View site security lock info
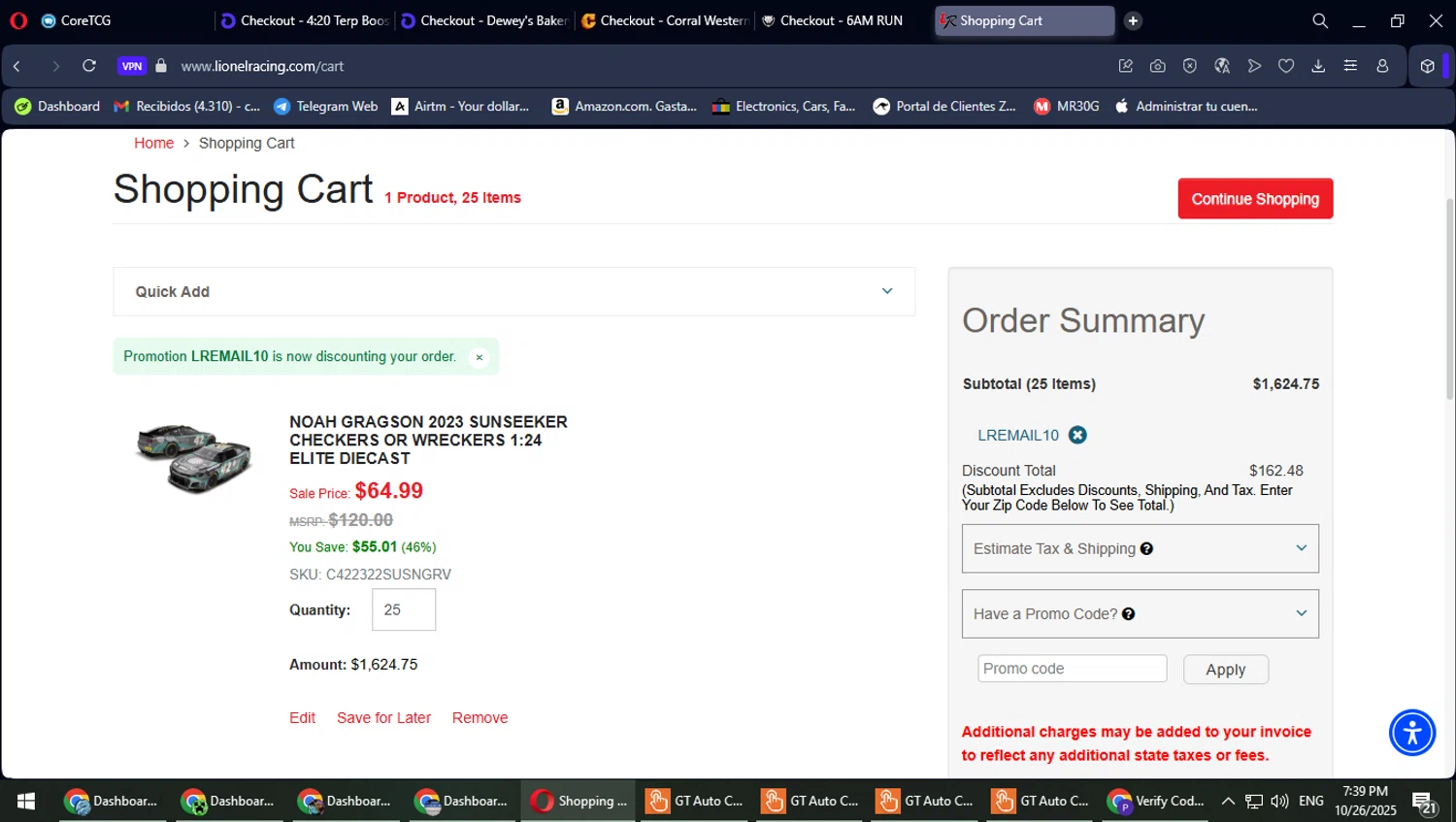Screen dimensions: 1456x822 161,66
